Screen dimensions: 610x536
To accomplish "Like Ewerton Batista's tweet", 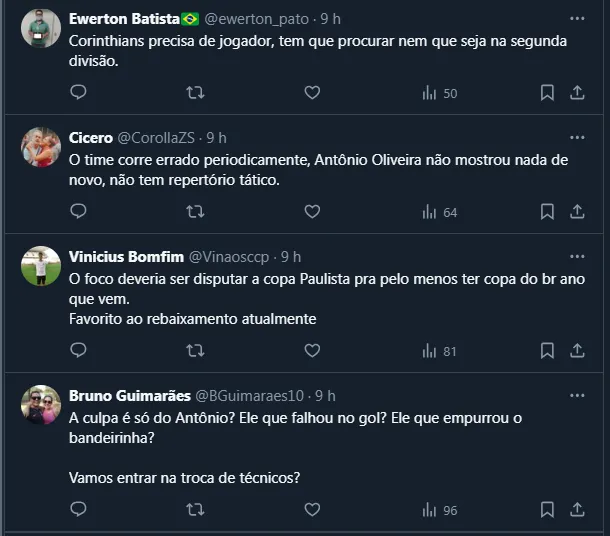I will tap(312, 93).
